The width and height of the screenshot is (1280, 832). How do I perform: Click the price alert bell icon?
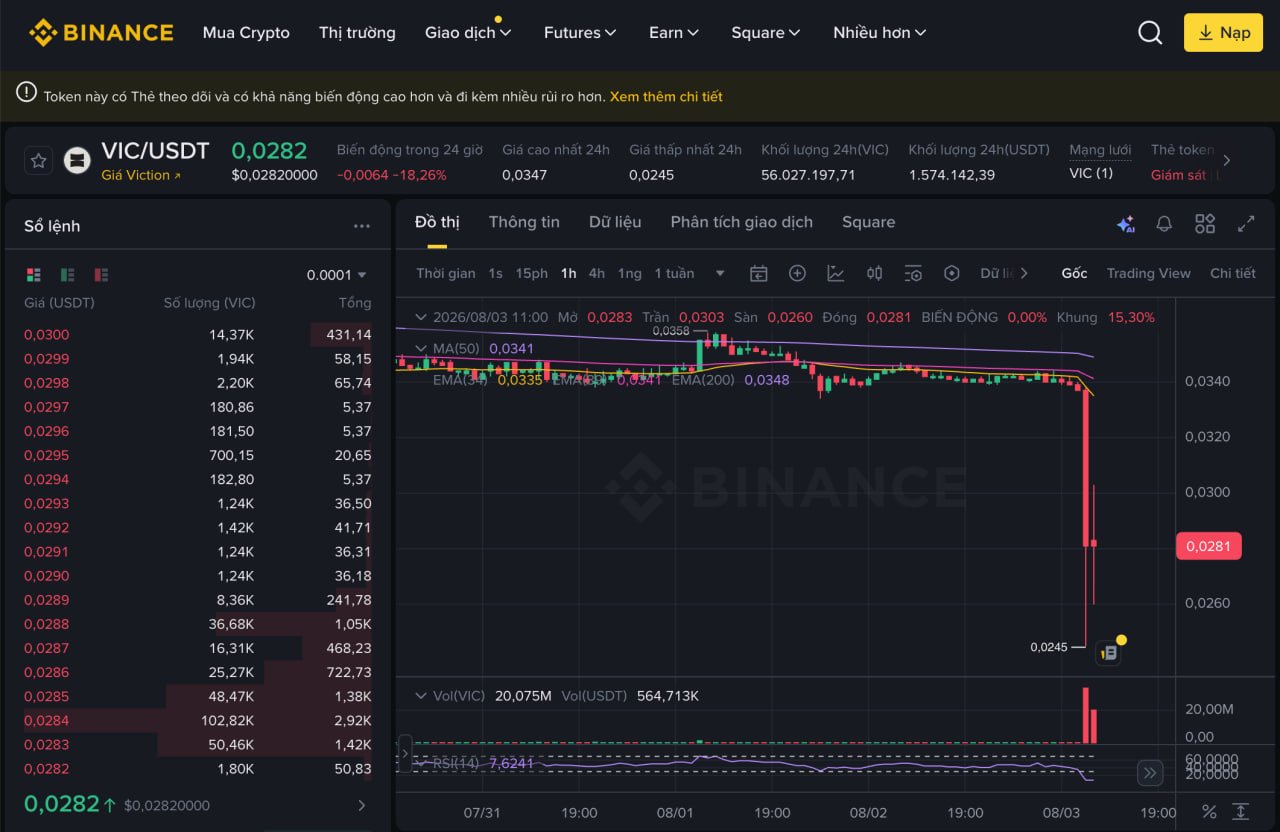click(x=1164, y=224)
